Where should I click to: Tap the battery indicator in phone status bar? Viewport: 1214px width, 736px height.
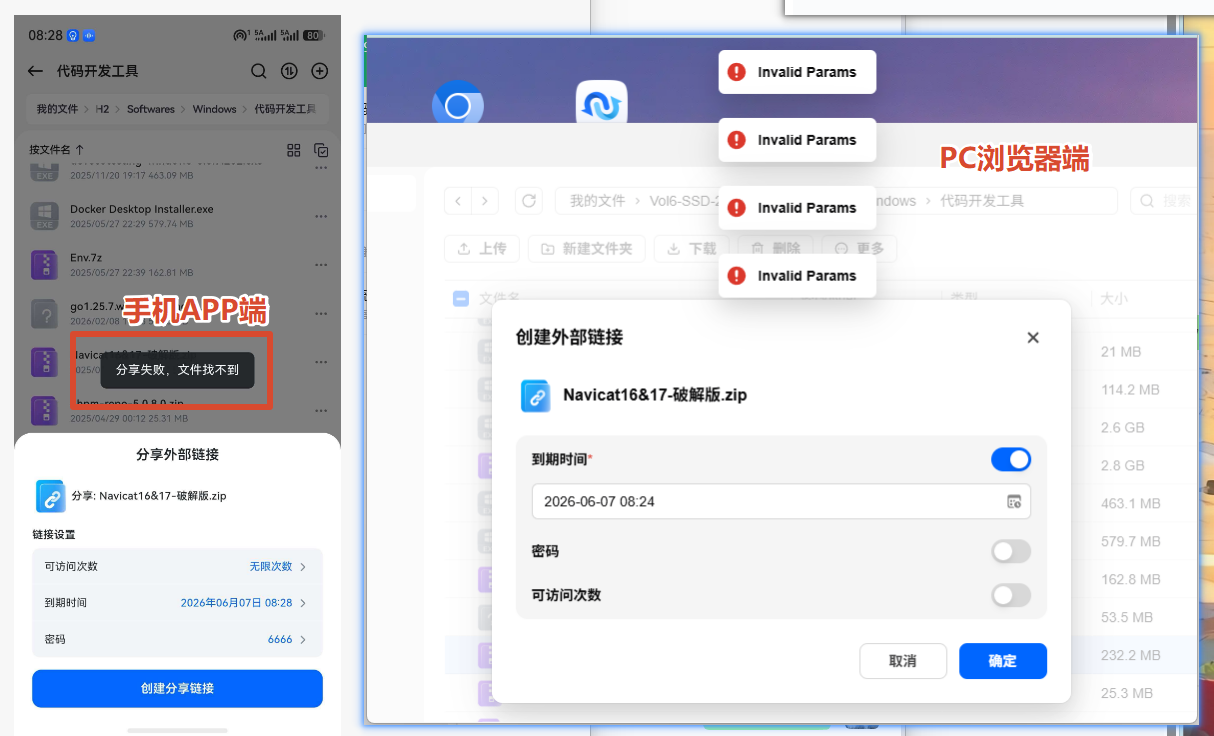[x=313, y=35]
